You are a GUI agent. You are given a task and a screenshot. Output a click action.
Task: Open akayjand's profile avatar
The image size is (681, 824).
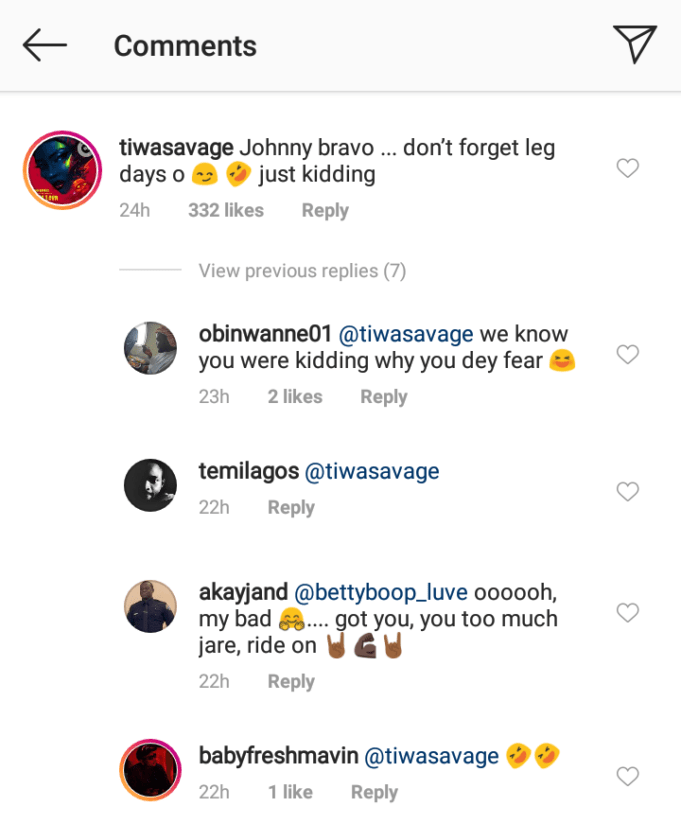pyautogui.click(x=150, y=606)
